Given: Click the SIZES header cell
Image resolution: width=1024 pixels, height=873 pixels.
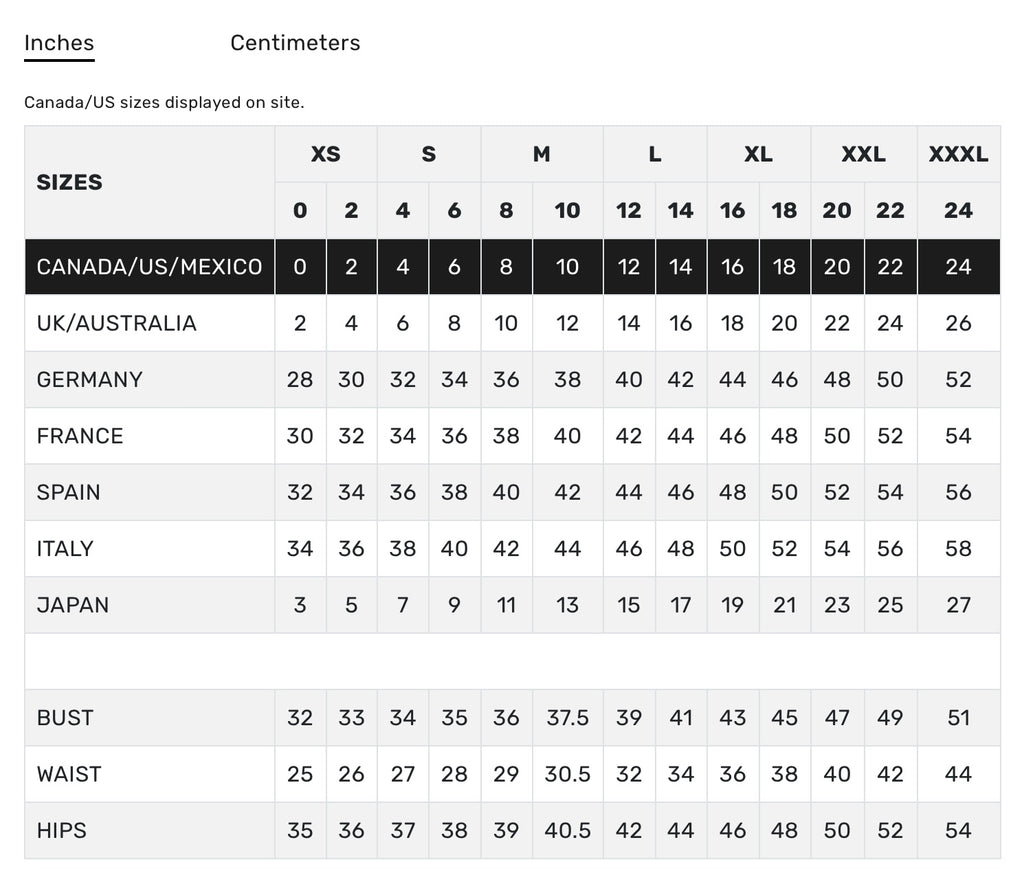Looking at the screenshot, I should 150,182.
